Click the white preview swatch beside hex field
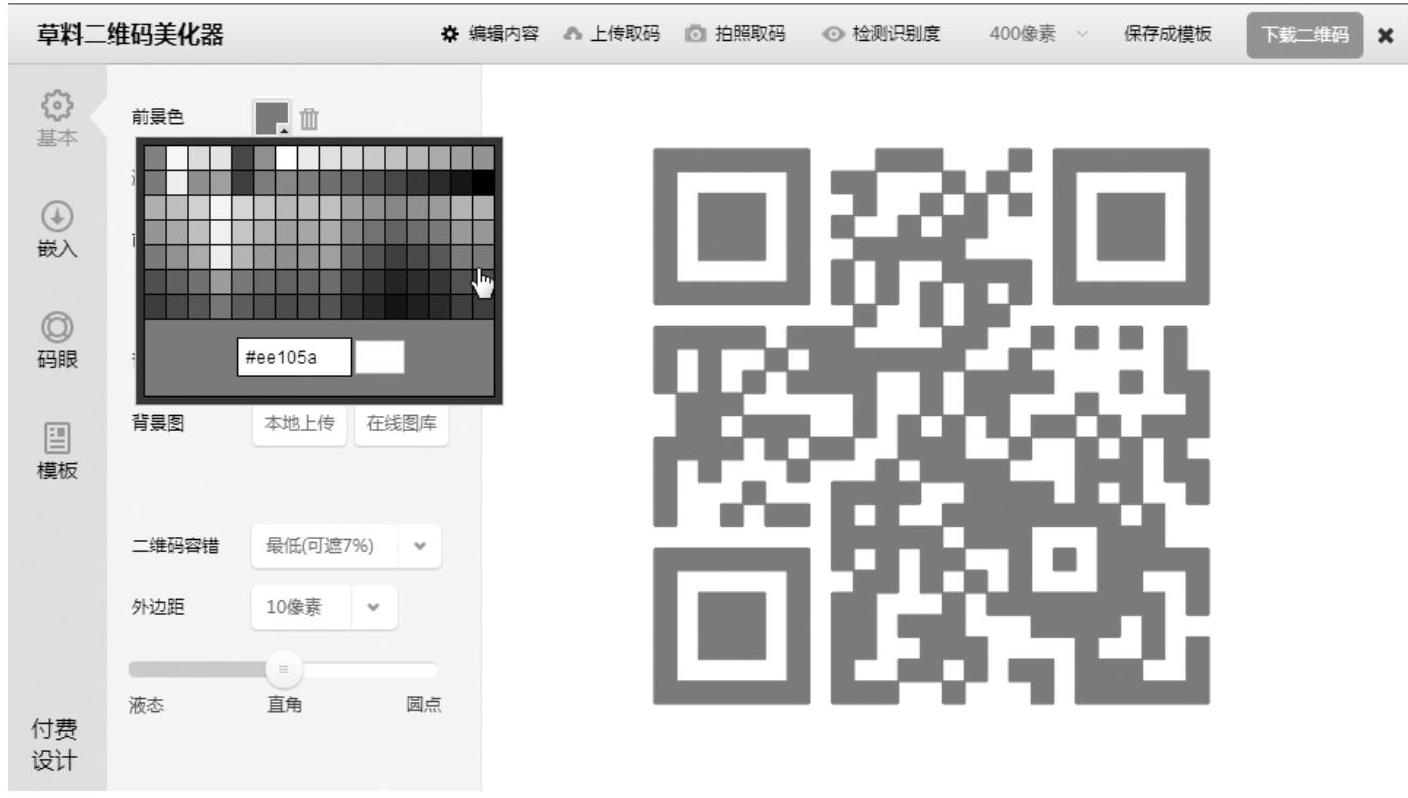Screen dimensions: 1408x798 [381, 357]
